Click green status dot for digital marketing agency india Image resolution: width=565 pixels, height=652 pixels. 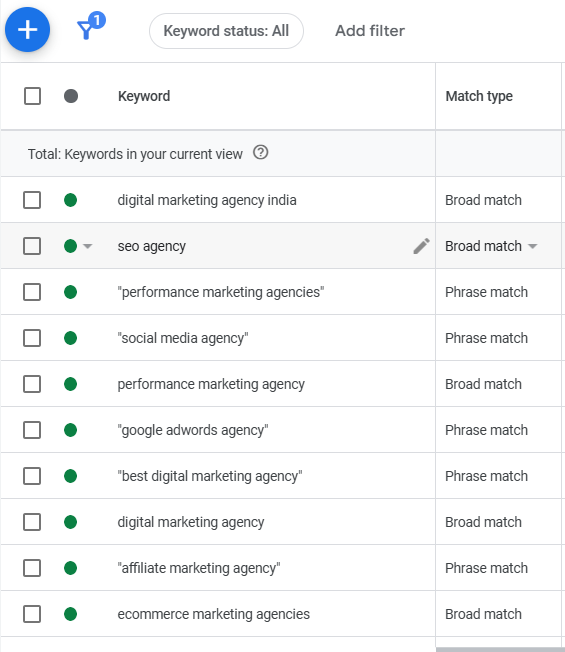tap(71, 200)
